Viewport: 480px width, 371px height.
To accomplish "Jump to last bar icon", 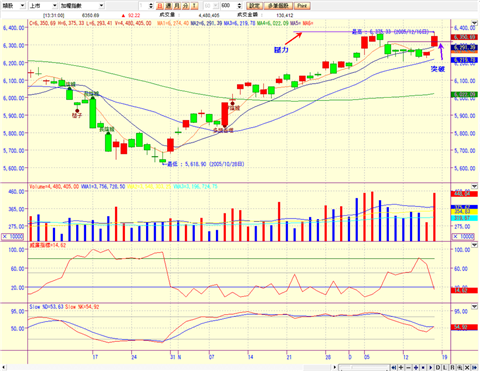I will coord(474,367).
